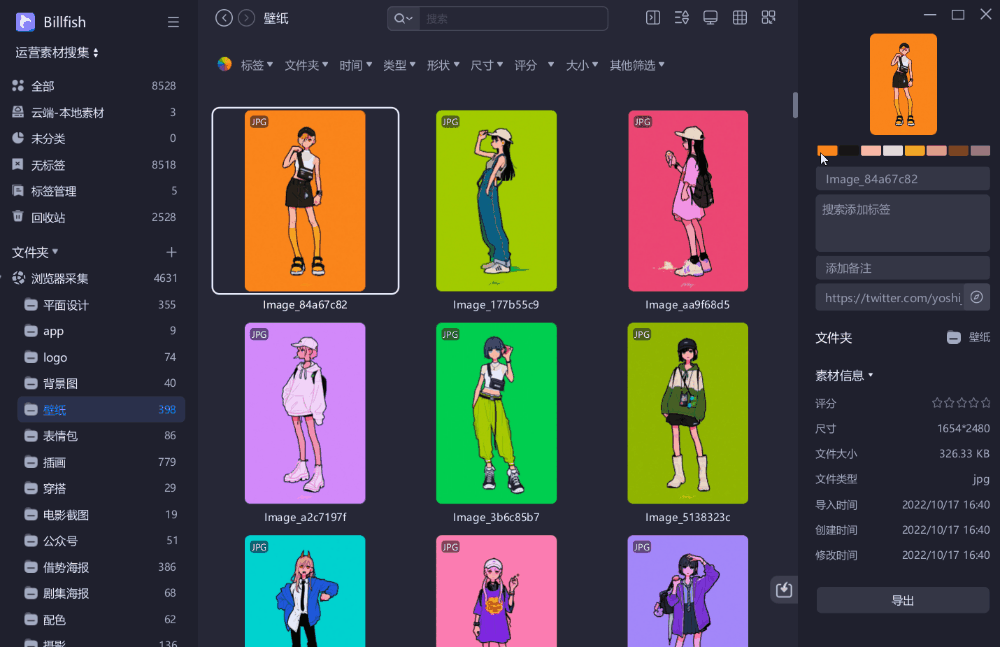
Task: Select thumbnail Image_a2c7197f
Action: coord(305,413)
